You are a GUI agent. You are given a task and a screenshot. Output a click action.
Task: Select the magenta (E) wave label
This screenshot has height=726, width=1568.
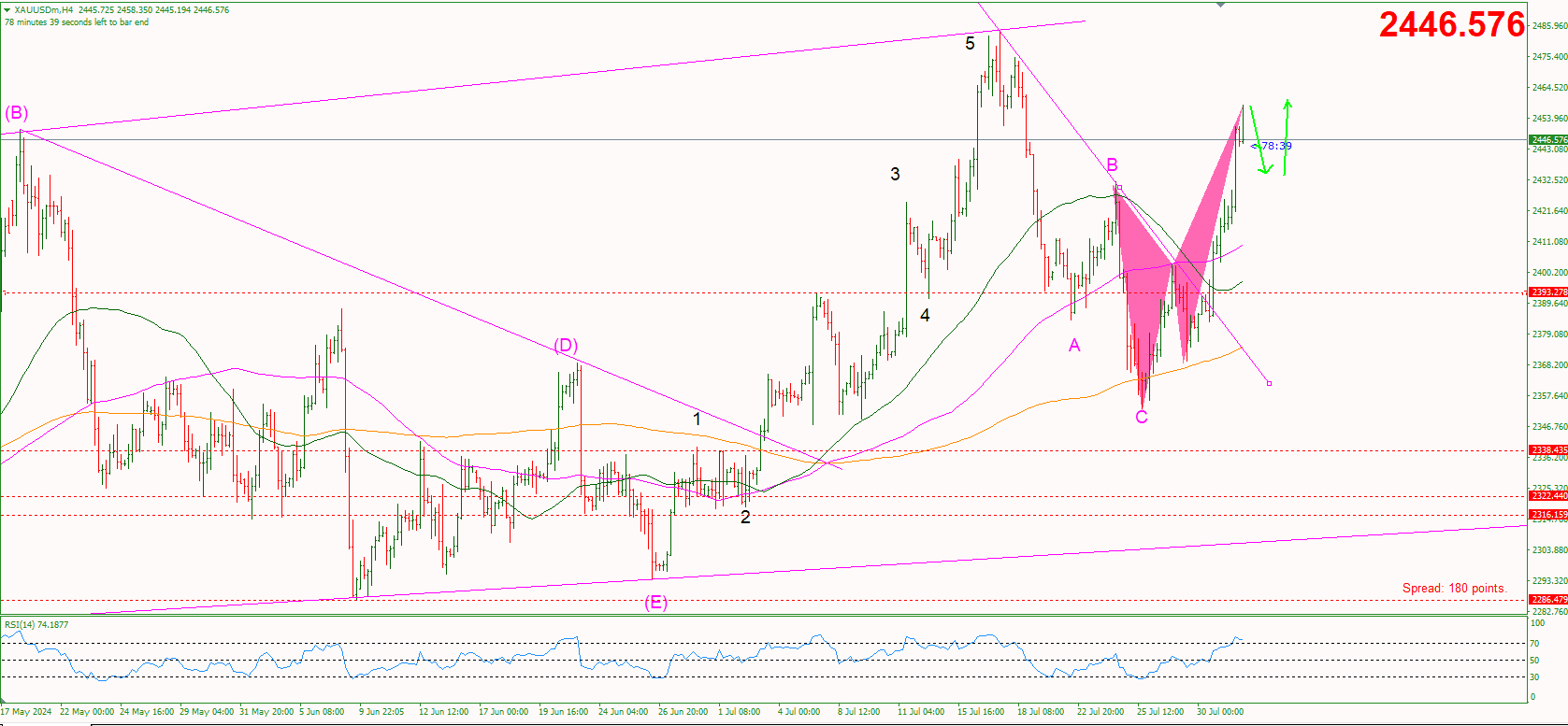click(655, 603)
